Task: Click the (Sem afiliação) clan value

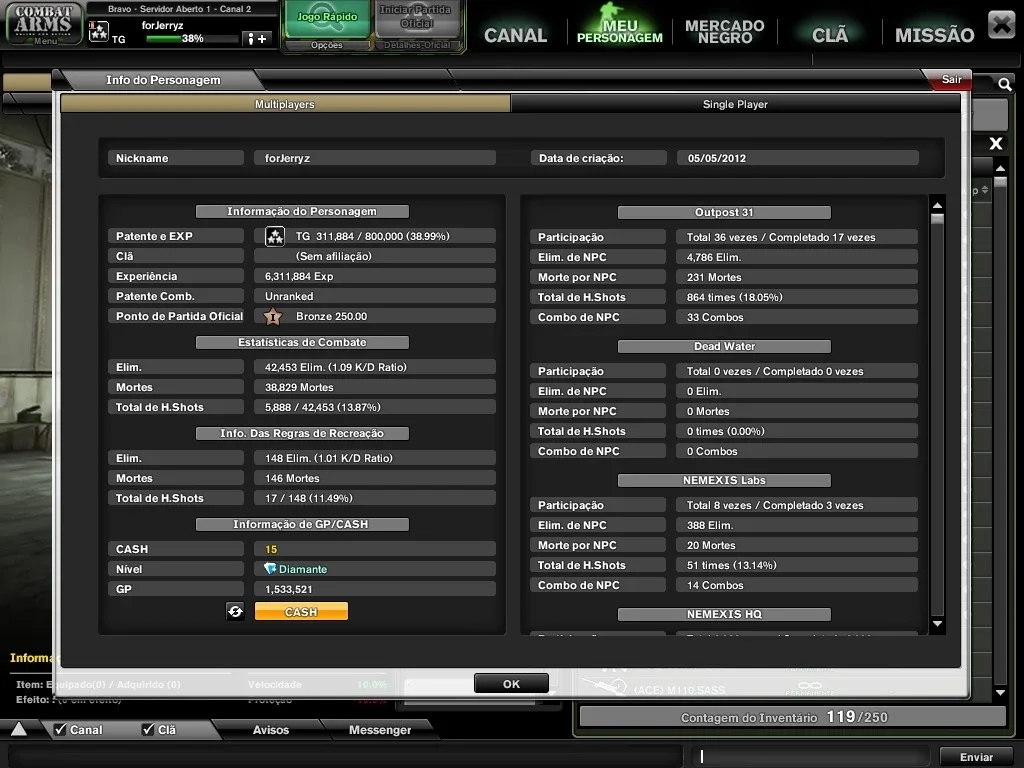Action: coord(375,256)
